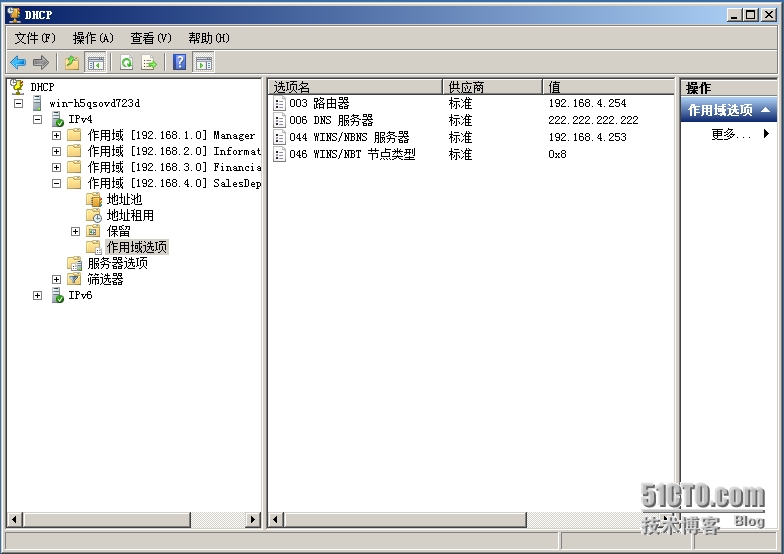This screenshot has width=784, height=554.
Task: Select the 044 WINS/NBNS 服务器 row
Action: click(471, 138)
